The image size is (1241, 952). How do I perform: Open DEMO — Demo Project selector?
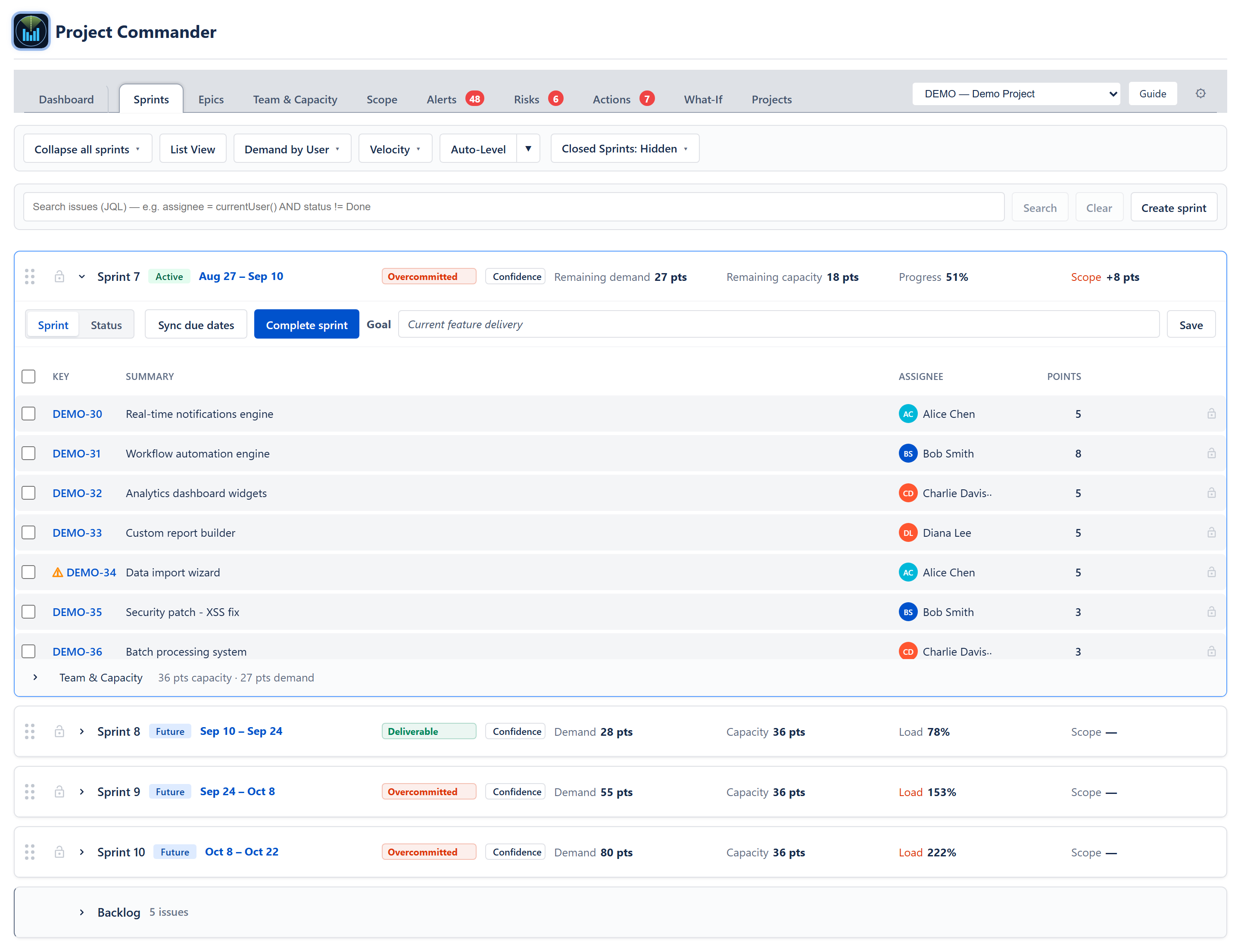[x=1016, y=93]
